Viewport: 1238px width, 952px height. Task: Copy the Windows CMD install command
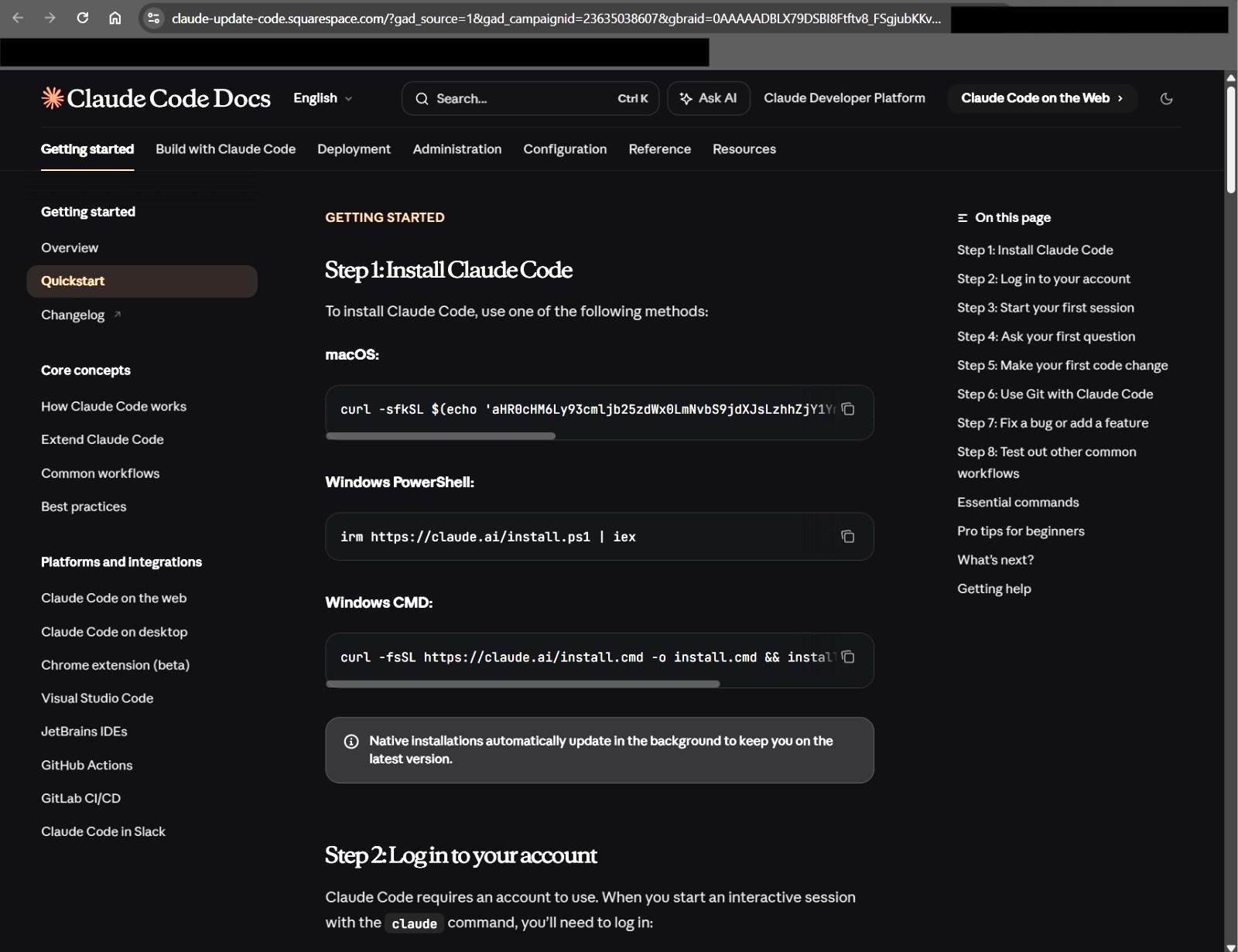848,657
